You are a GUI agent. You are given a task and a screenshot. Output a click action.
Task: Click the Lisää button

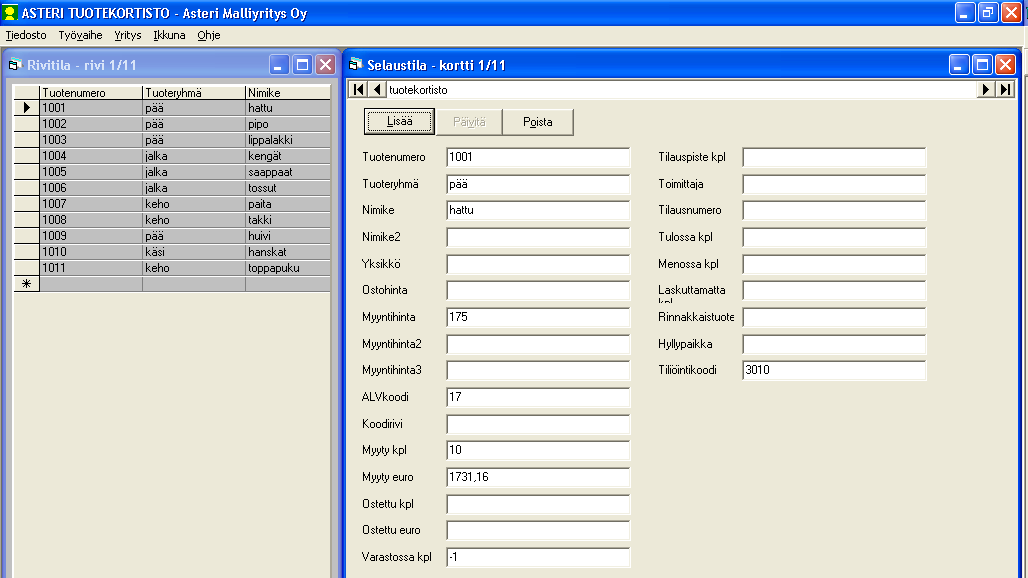[399, 122]
